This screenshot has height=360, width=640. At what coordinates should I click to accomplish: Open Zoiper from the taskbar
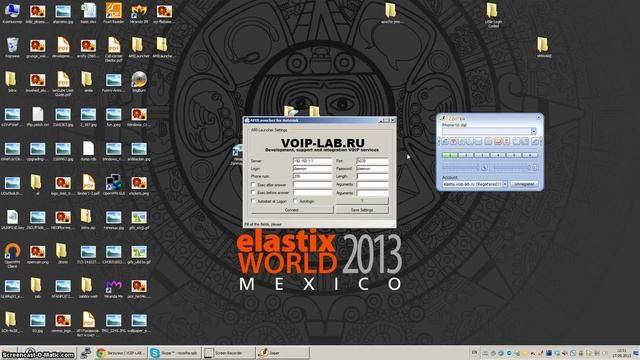point(282,353)
